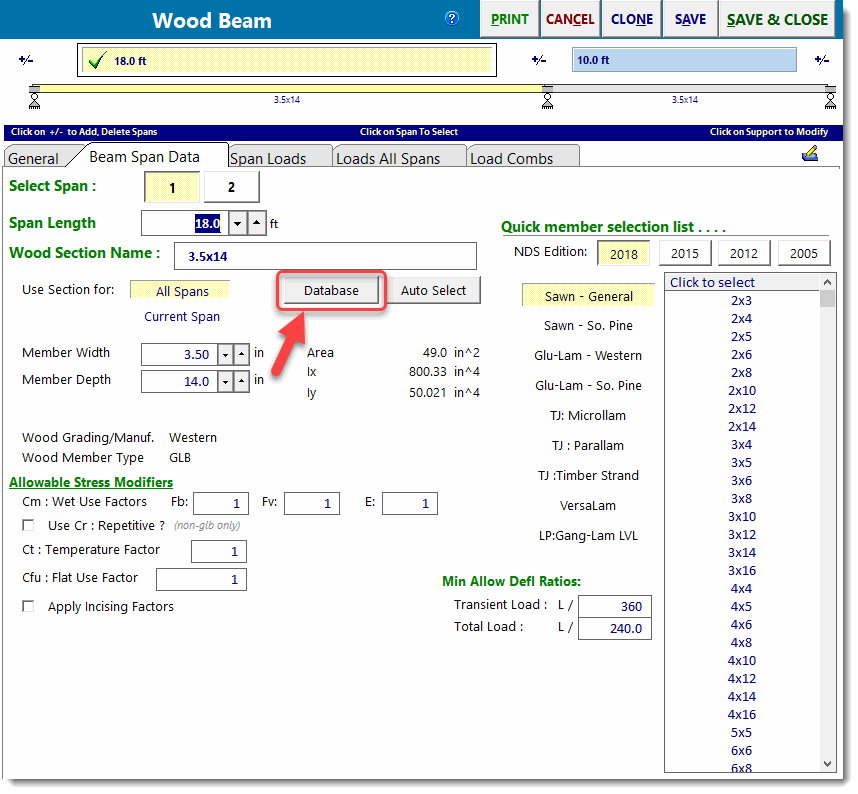Click the +/- icon between the two spans
This screenshot has width=858, height=794.
539,60
